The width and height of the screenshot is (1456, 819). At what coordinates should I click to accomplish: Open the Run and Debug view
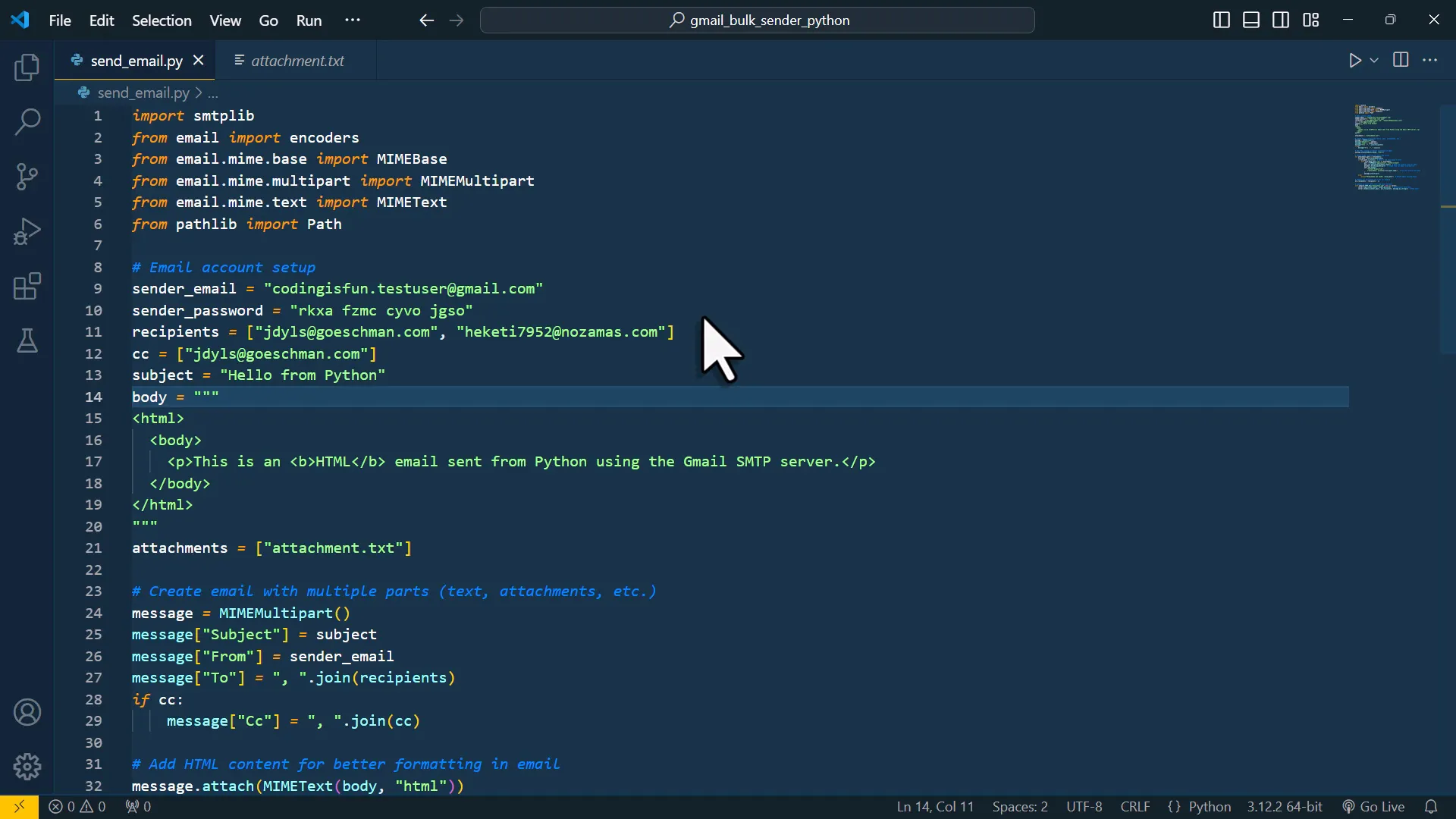27,231
